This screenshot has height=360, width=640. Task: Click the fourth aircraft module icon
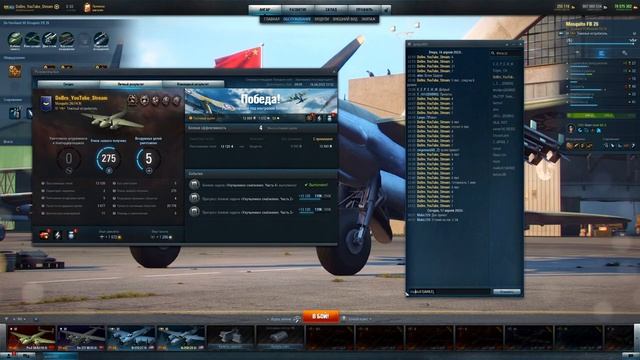[x=67, y=39]
